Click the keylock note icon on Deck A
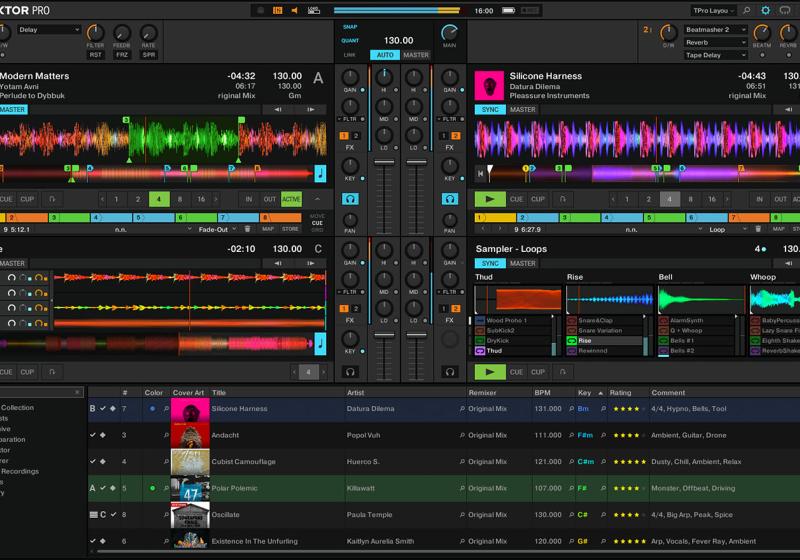The width and height of the screenshot is (800, 560). (x=320, y=173)
